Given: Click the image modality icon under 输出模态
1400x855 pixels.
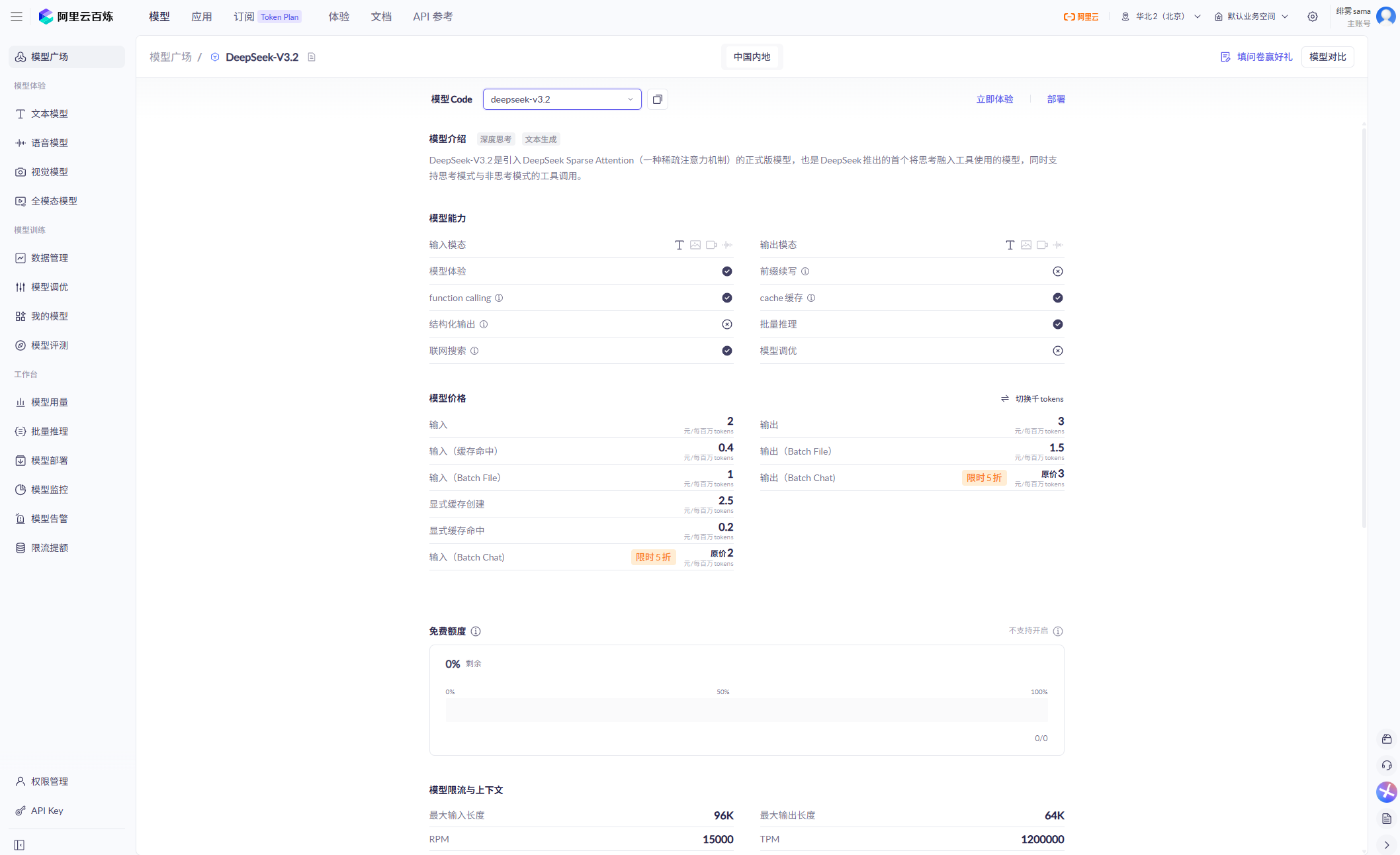Looking at the screenshot, I should (x=1026, y=245).
